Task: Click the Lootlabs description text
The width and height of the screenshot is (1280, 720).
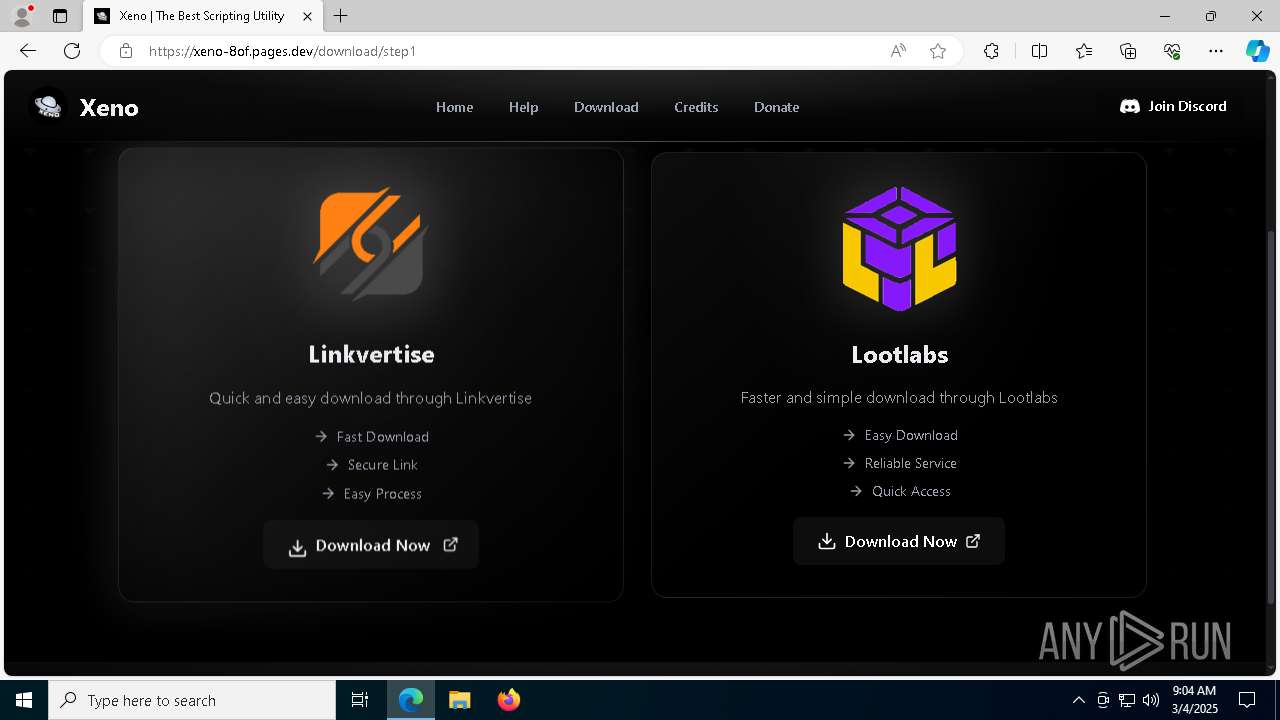Action: (x=899, y=398)
